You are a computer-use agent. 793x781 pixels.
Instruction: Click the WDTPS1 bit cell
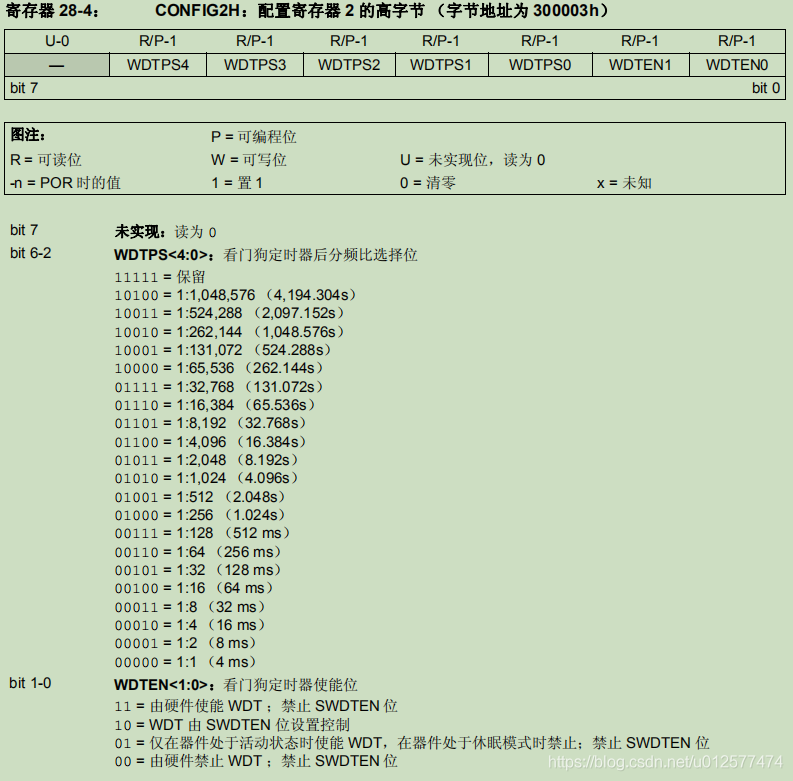(442, 65)
